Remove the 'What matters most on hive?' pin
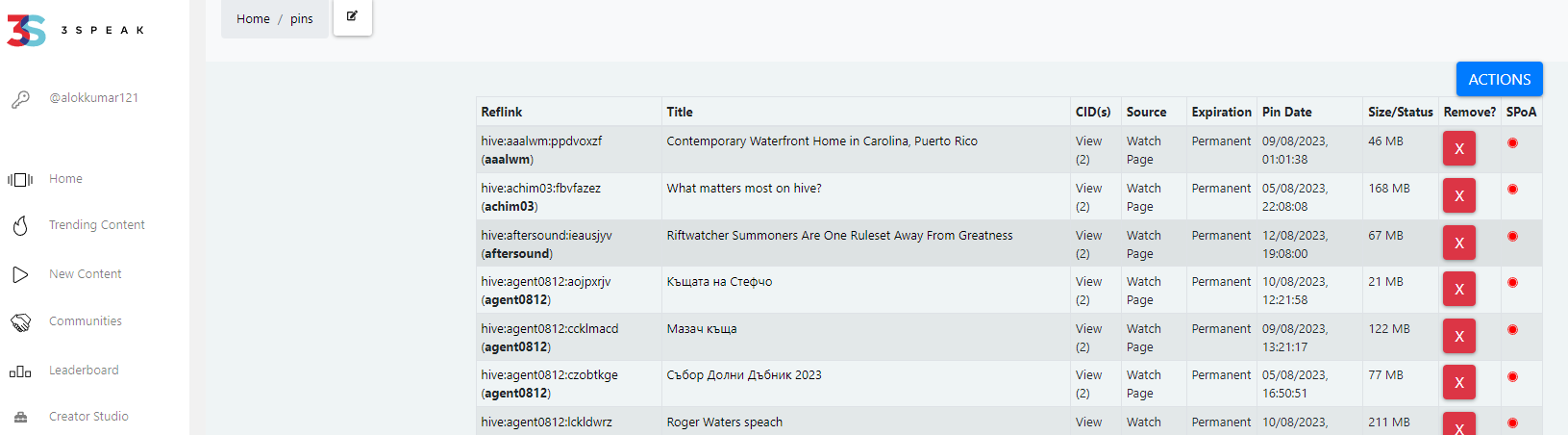 click(1458, 196)
